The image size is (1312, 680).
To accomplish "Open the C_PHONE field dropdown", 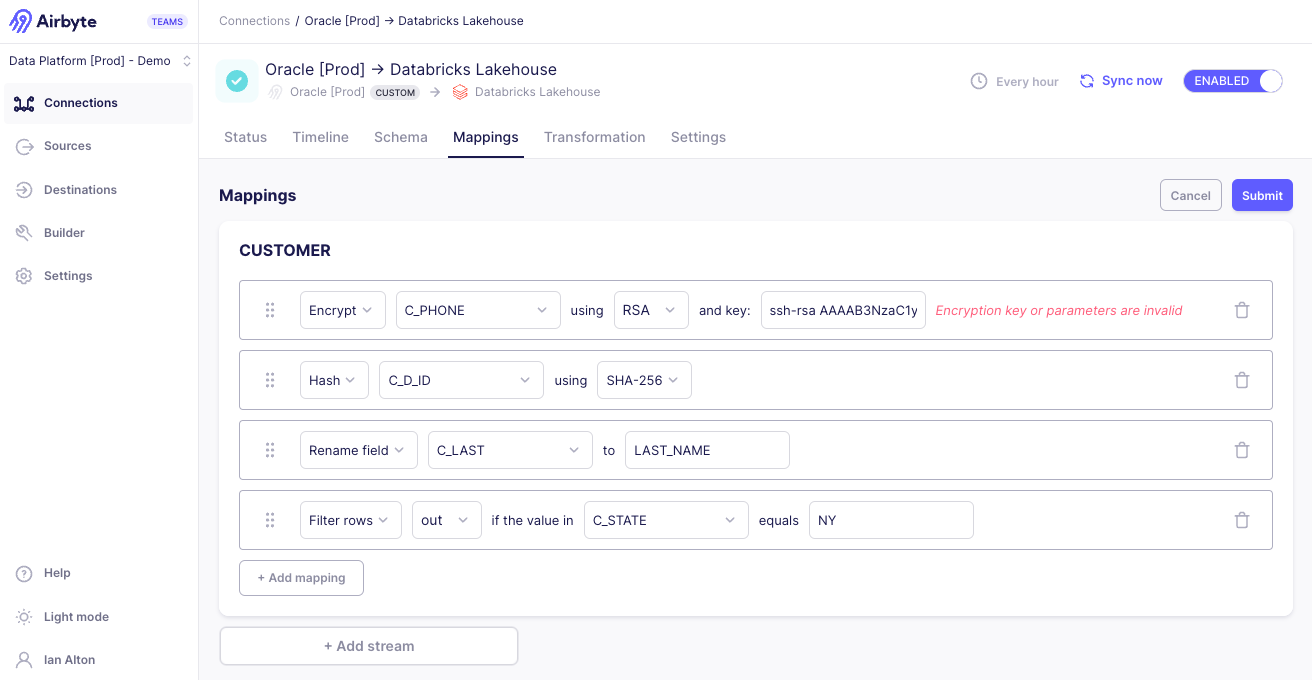I will [x=478, y=310].
